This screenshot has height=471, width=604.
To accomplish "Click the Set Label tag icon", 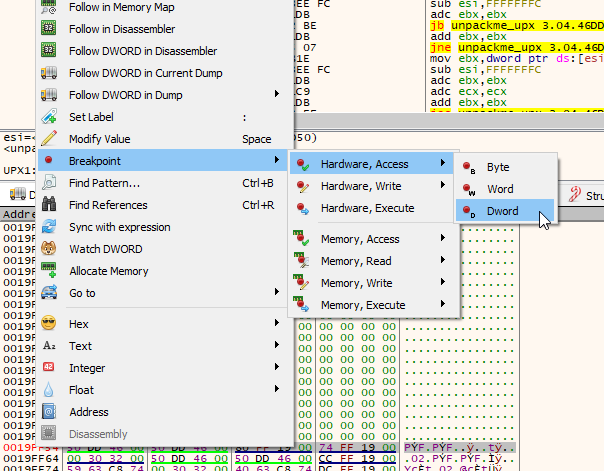I will pos(49,116).
